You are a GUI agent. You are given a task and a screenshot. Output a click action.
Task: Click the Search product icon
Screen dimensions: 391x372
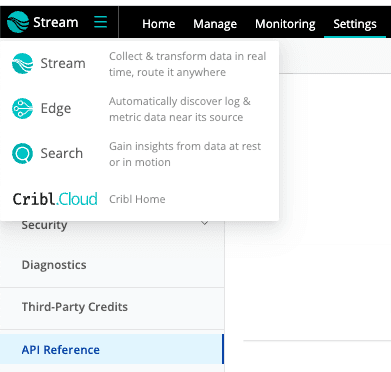tap(22, 153)
